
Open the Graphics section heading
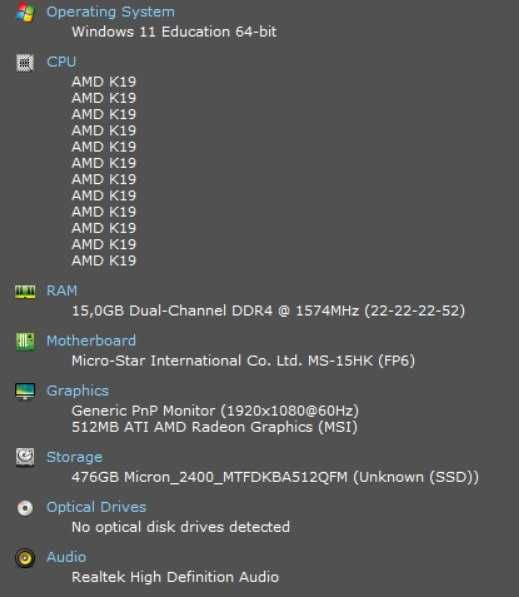pos(78,391)
